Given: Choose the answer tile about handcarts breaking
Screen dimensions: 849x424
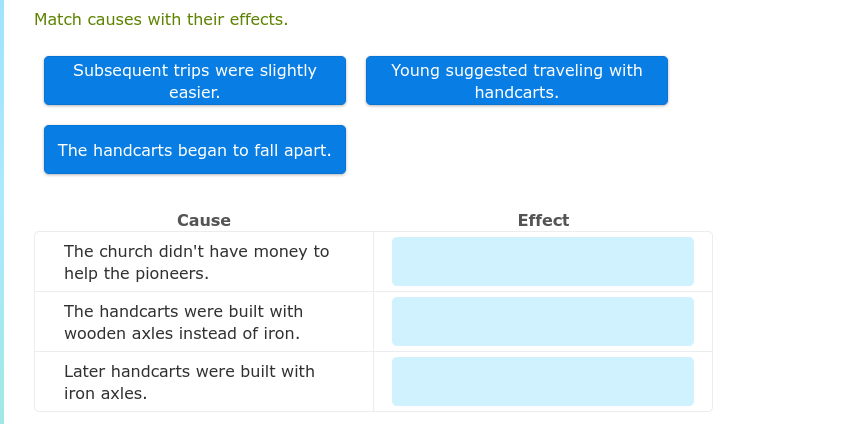Looking at the screenshot, I should [x=195, y=150].
